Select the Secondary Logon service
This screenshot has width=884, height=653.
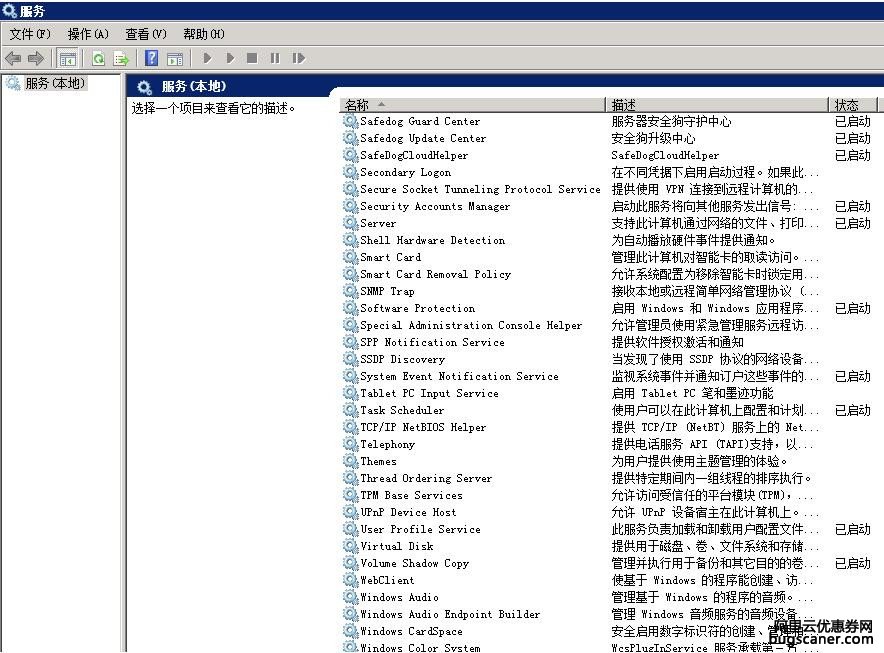pyautogui.click(x=405, y=173)
